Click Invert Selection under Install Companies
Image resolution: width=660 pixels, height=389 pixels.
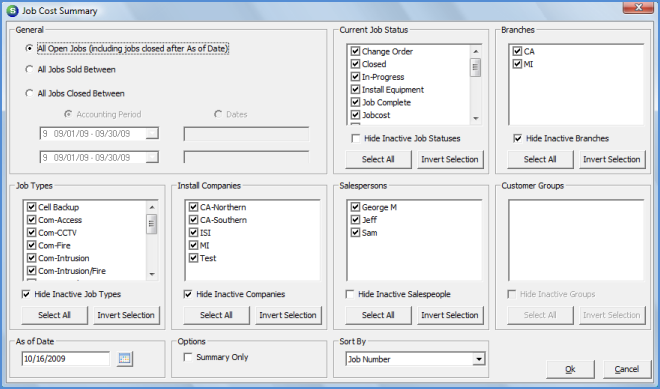coord(288,315)
